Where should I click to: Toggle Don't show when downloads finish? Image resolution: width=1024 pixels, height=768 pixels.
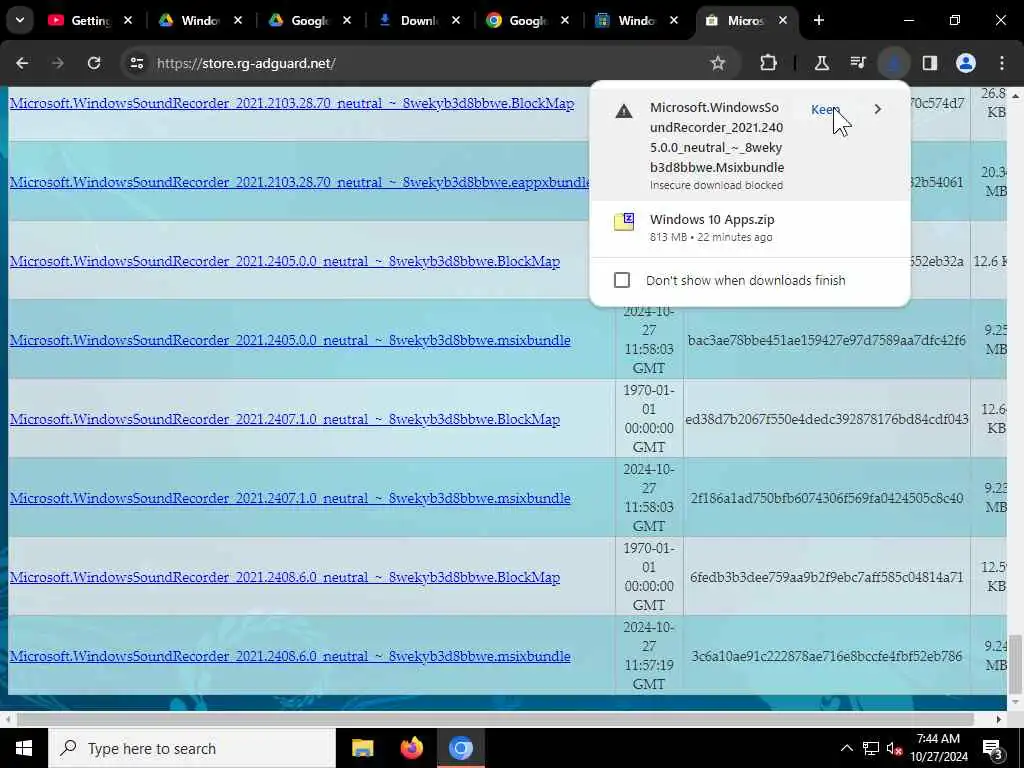coord(622,280)
